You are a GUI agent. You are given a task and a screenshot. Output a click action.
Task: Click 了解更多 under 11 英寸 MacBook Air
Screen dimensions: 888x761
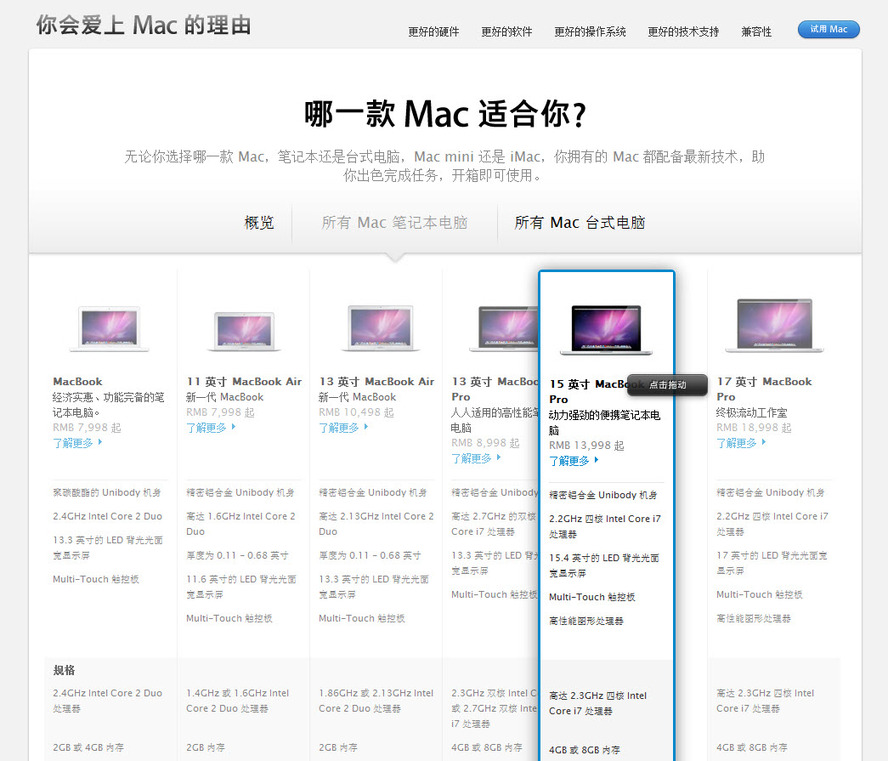(x=211, y=427)
